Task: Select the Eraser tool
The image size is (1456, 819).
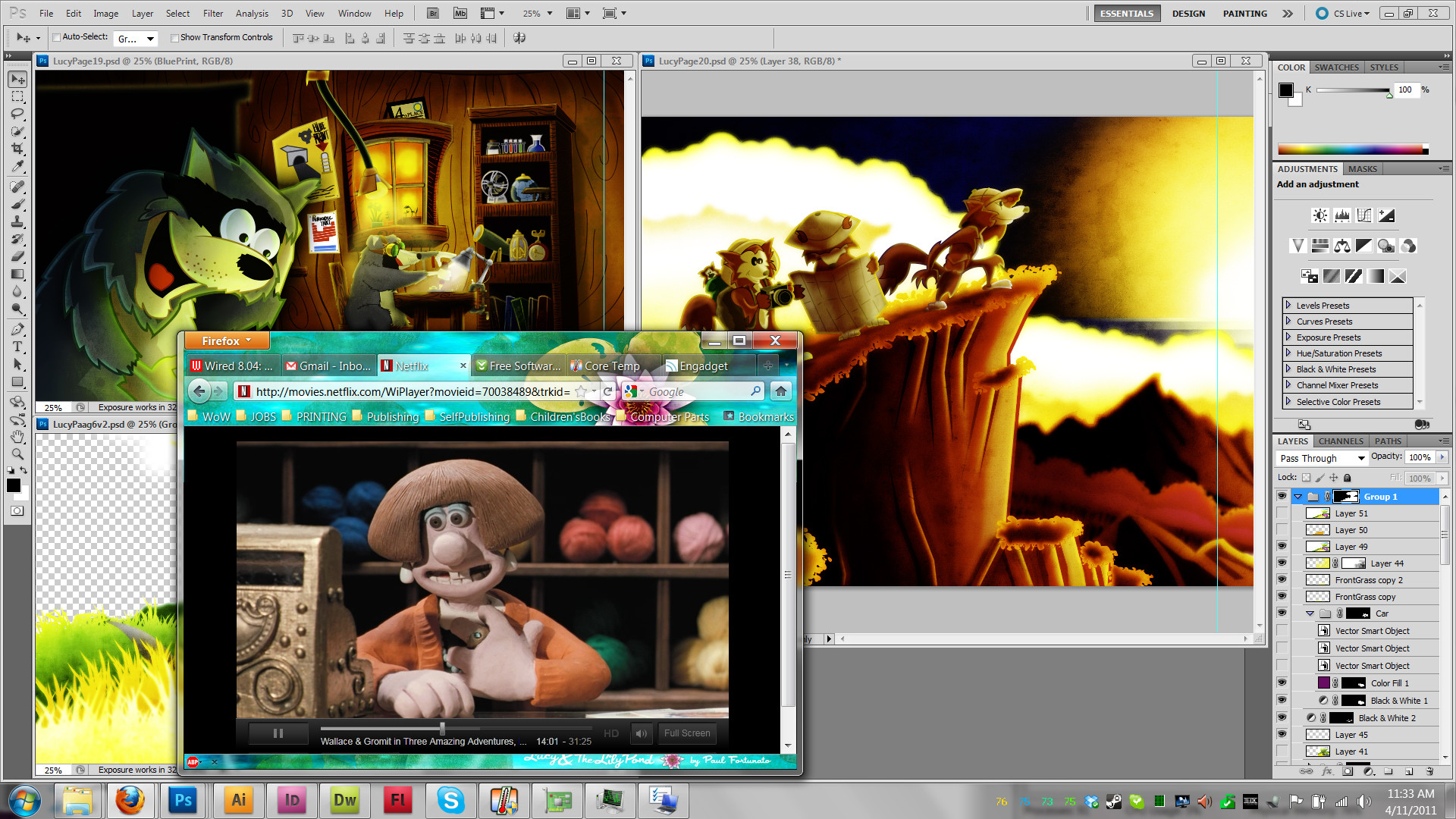Action: pyautogui.click(x=17, y=256)
